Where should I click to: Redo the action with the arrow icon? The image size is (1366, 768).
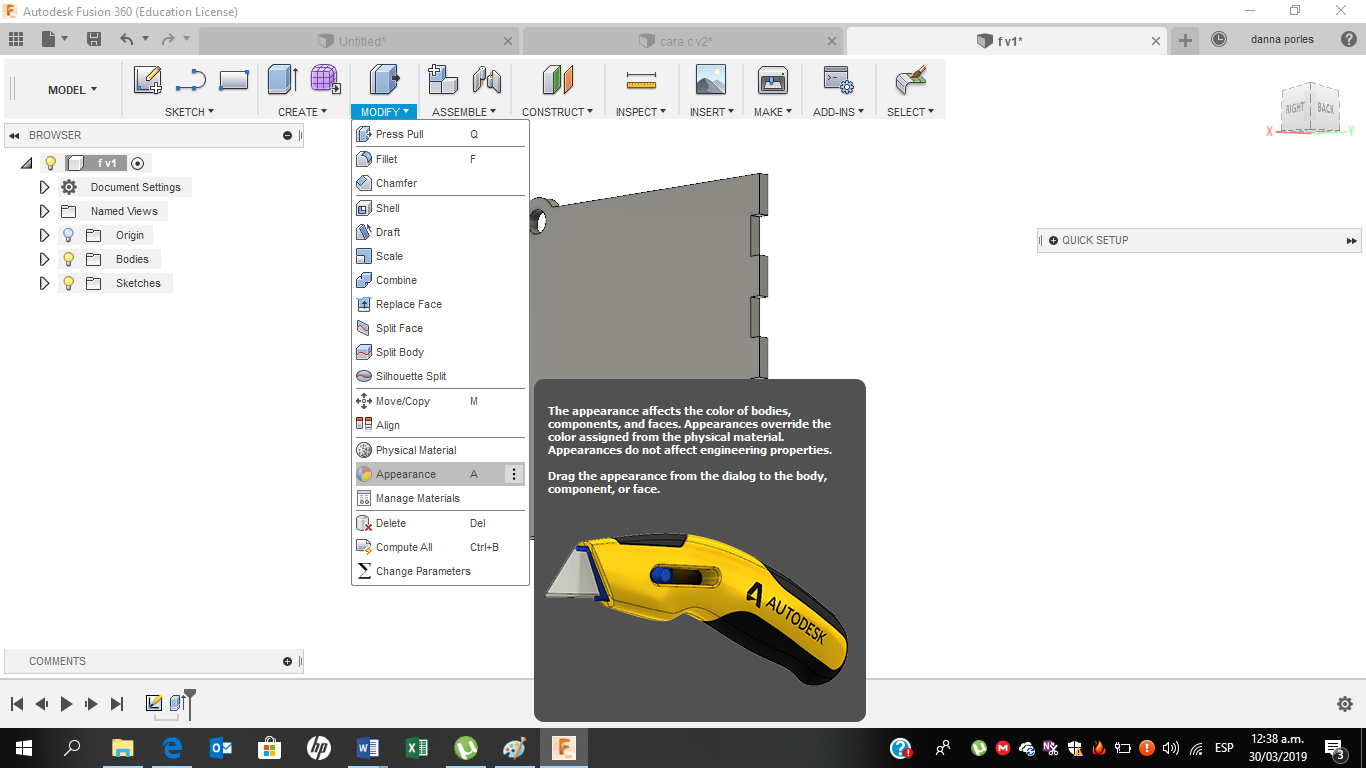[x=168, y=39]
